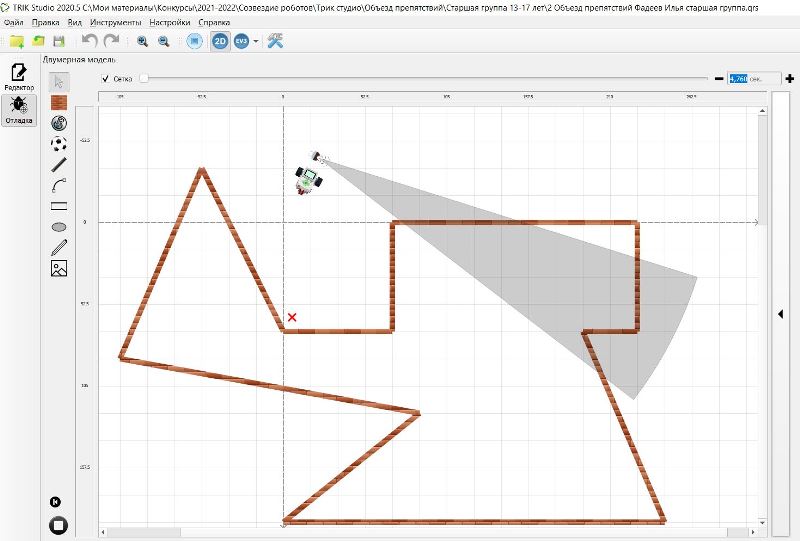The height and width of the screenshot is (541, 800).
Task: Open the Настройки menu
Action: coord(170,21)
